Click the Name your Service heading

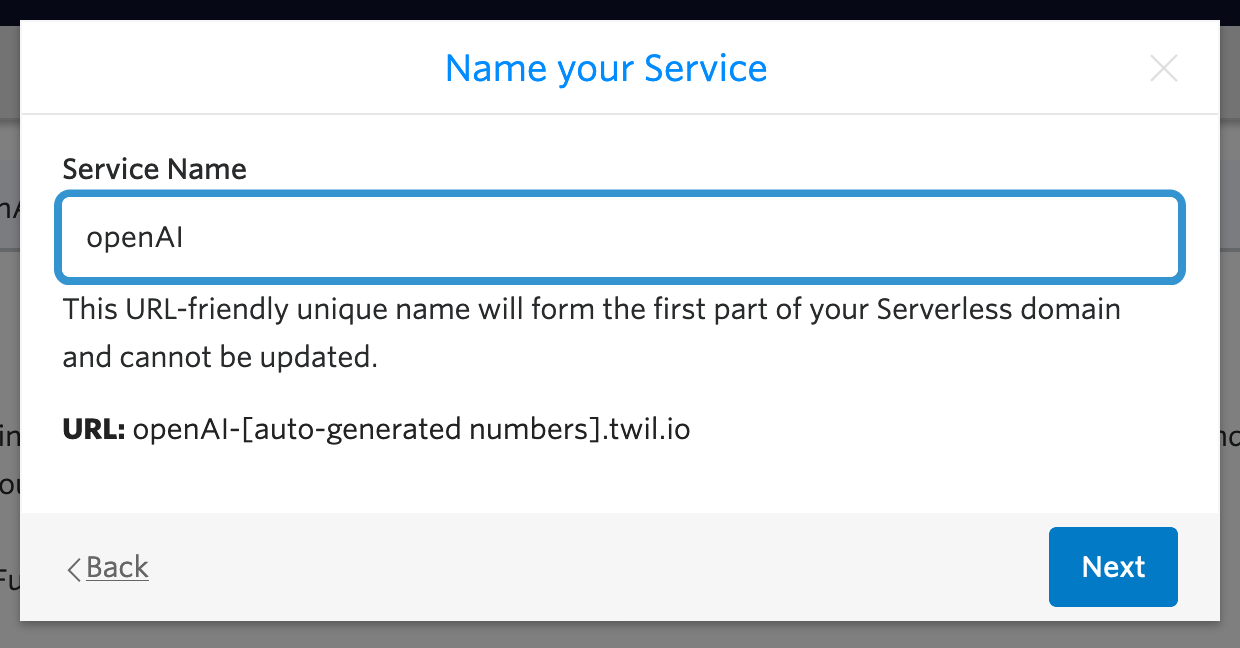click(x=606, y=68)
